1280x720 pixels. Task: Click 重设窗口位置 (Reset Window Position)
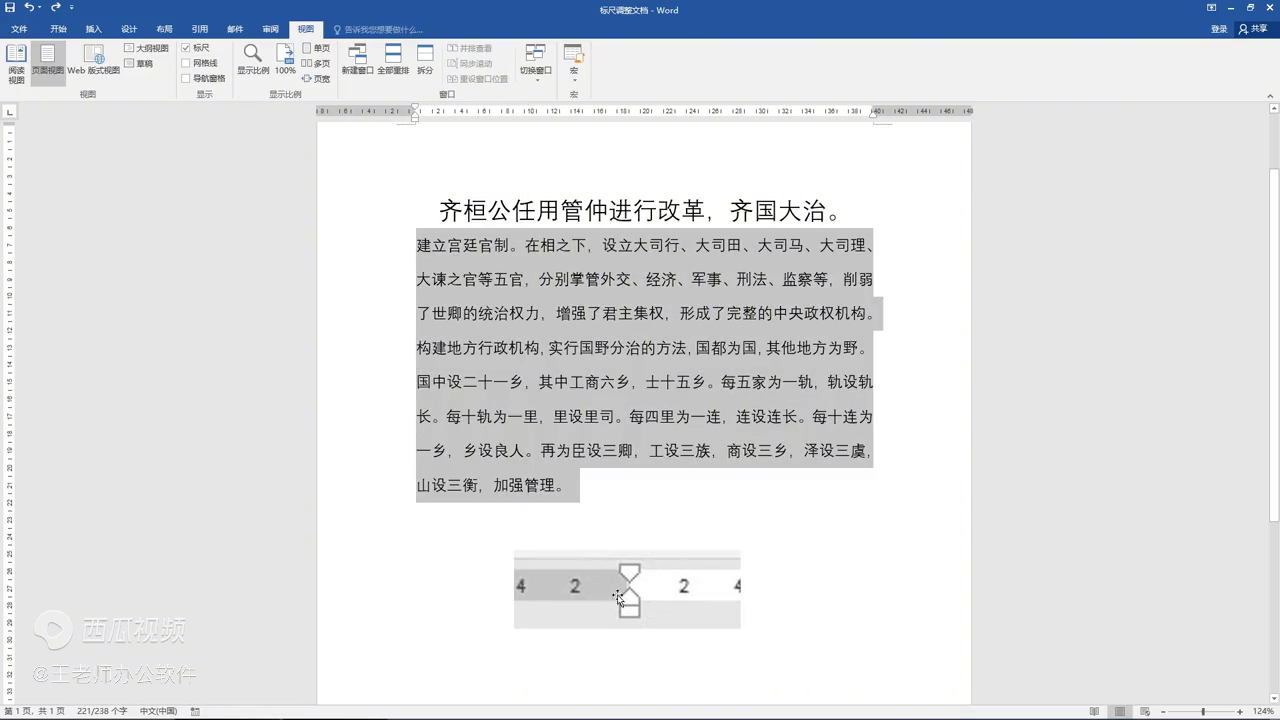click(478, 78)
